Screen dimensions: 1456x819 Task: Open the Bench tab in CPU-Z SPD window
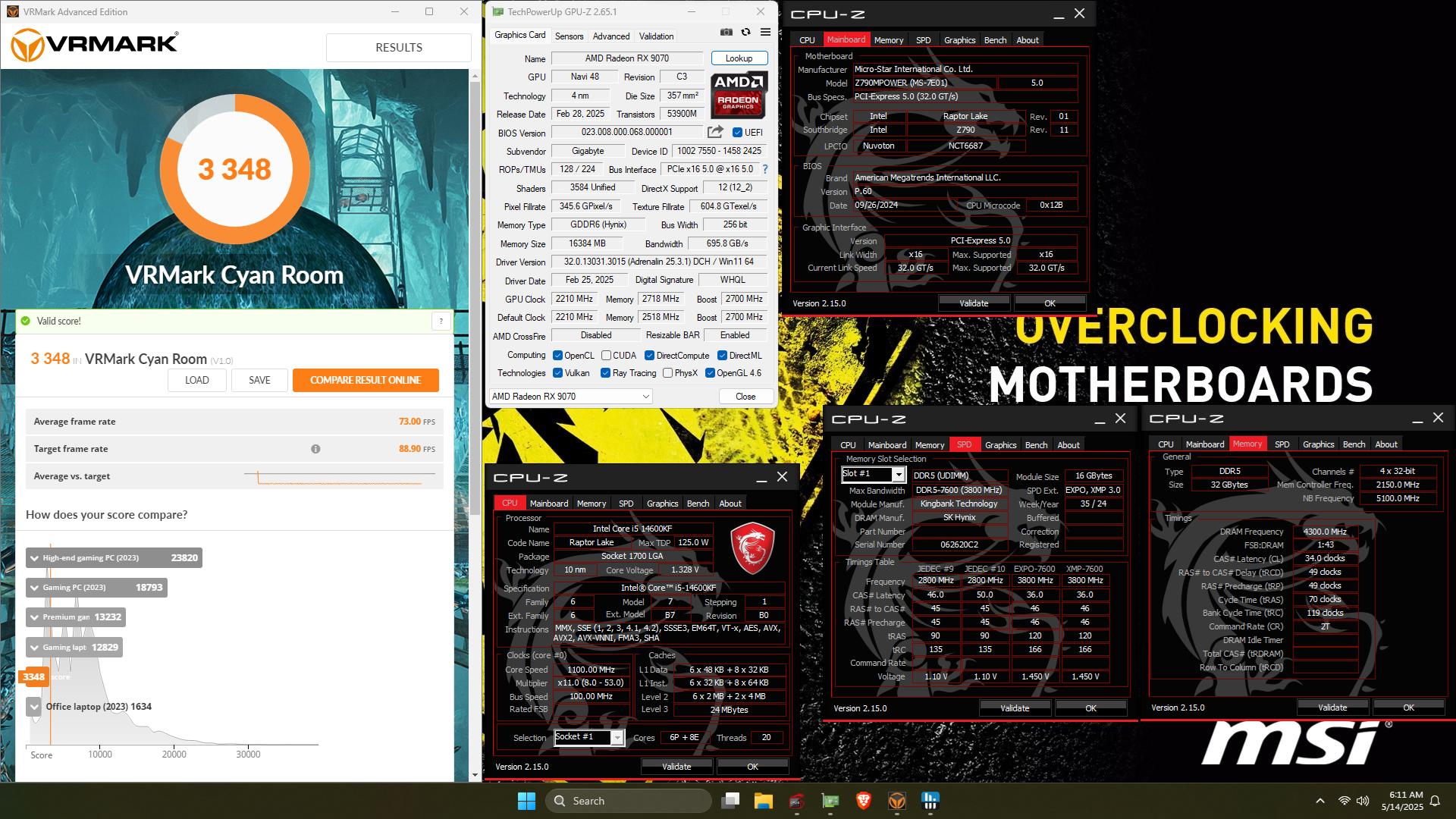click(x=1036, y=445)
